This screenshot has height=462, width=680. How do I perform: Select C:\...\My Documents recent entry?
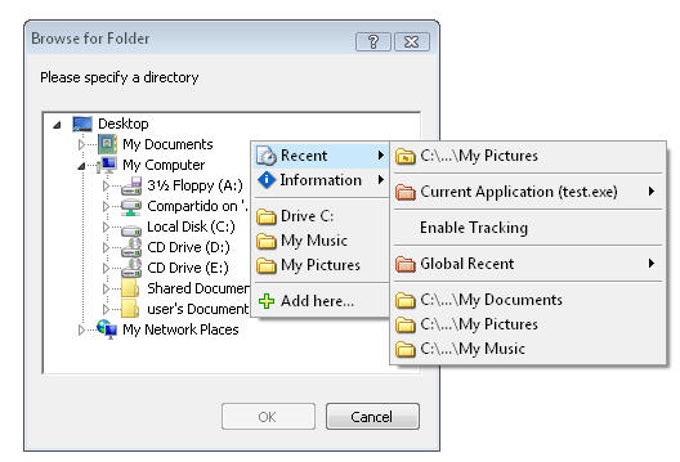tap(528, 300)
